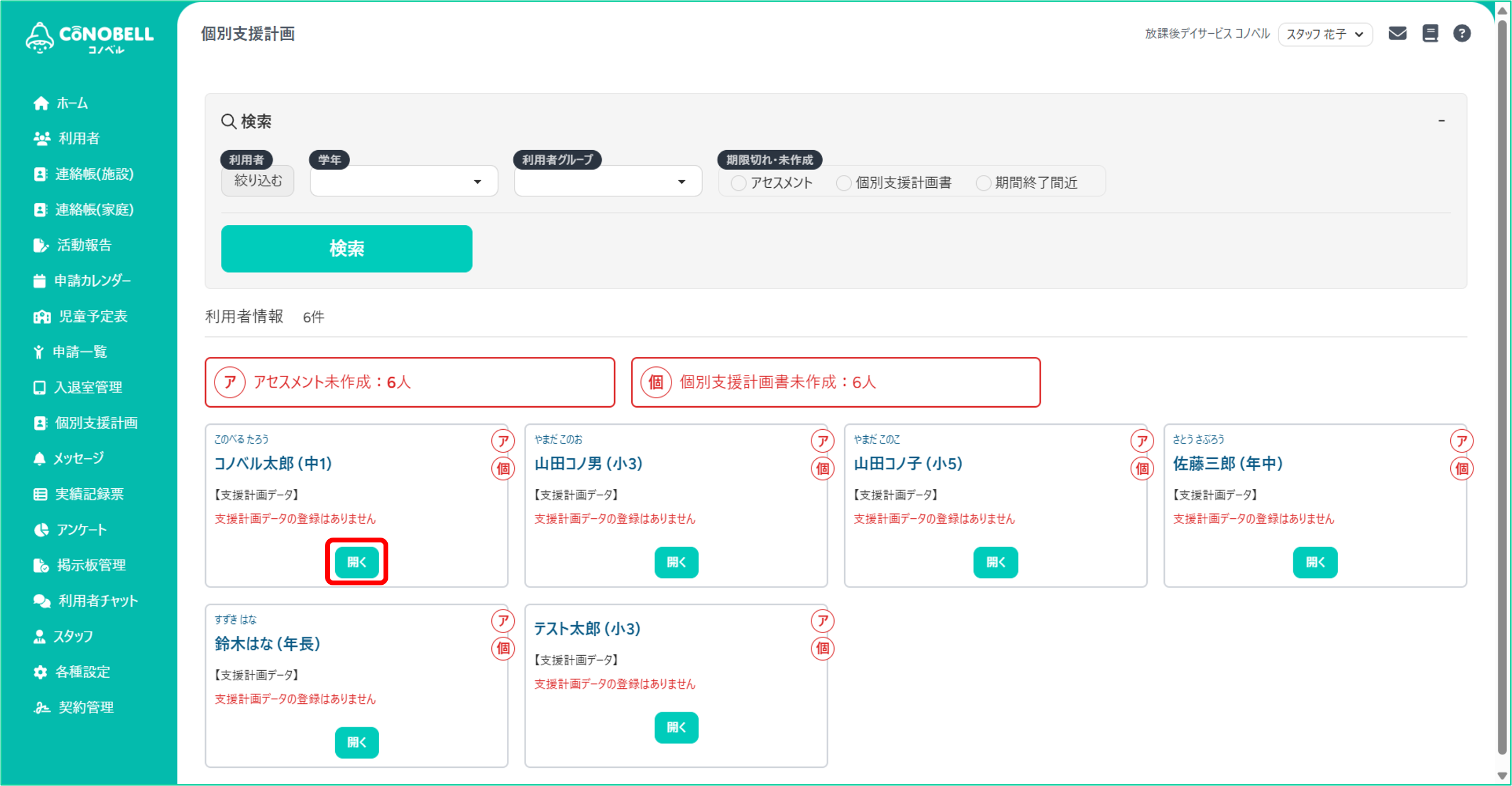Open スタッフ in sidebar
The height and width of the screenshot is (786, 1512).
pos(63,636)
